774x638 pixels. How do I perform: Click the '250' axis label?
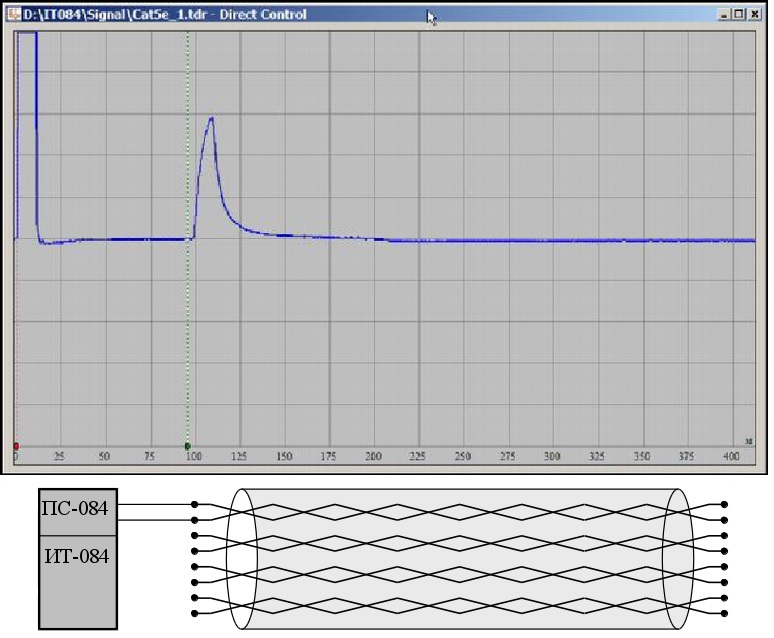pos(463,456)
